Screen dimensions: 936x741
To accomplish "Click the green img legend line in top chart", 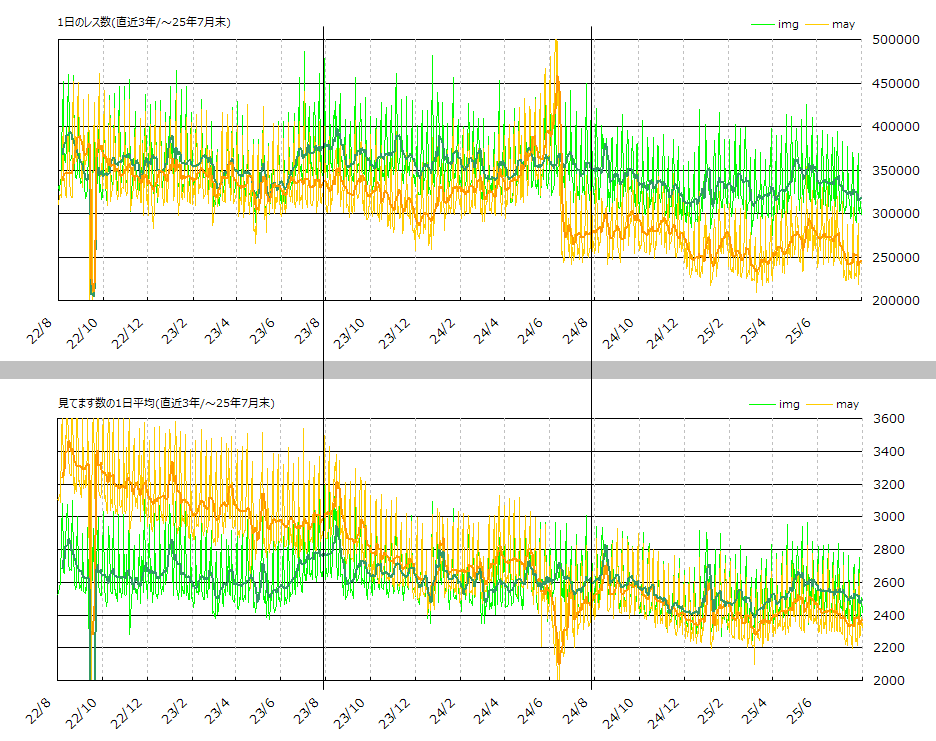I will 762,24.
